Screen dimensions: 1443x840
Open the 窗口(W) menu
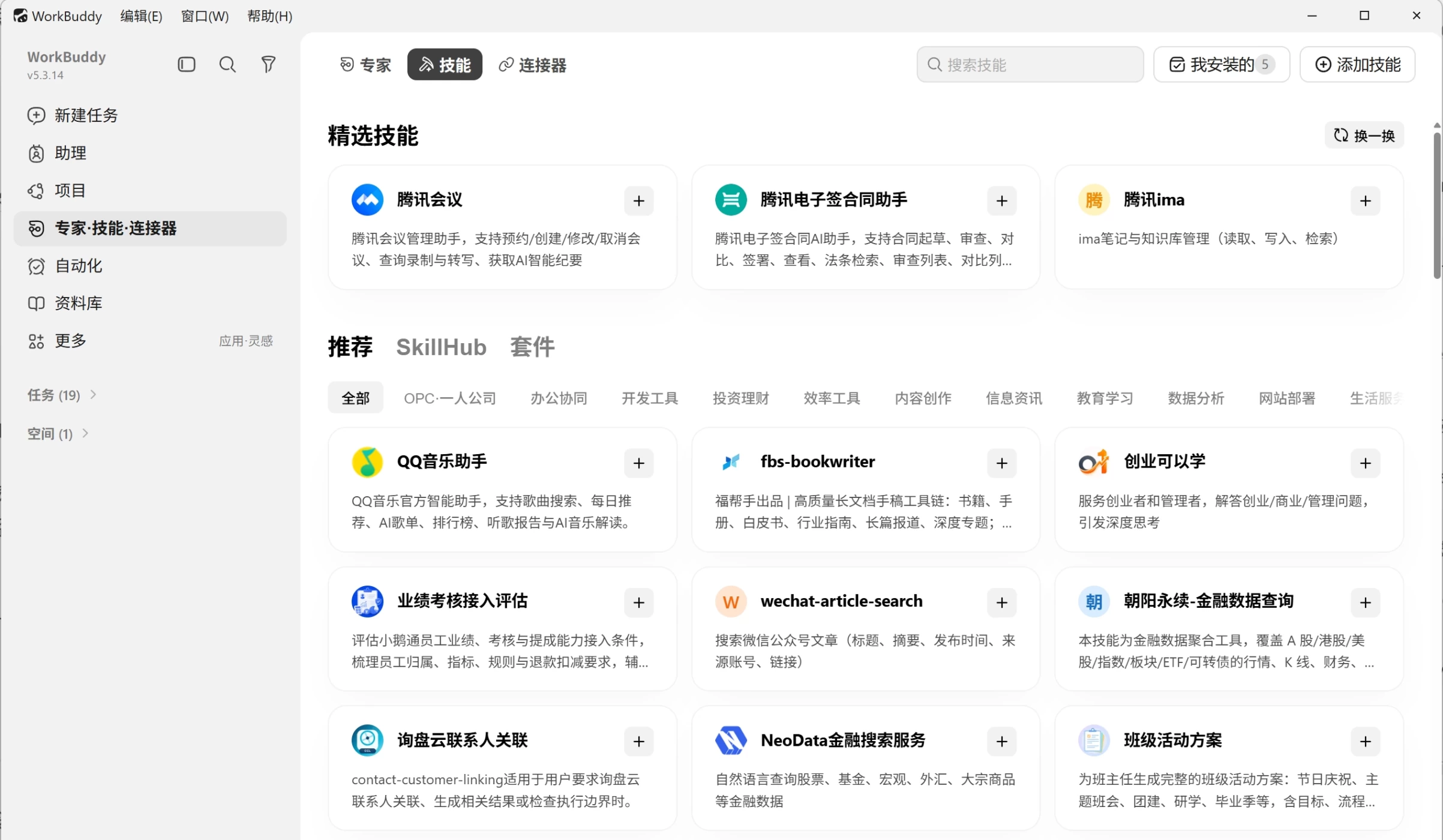pyautogui.click(x=205, y=16)
